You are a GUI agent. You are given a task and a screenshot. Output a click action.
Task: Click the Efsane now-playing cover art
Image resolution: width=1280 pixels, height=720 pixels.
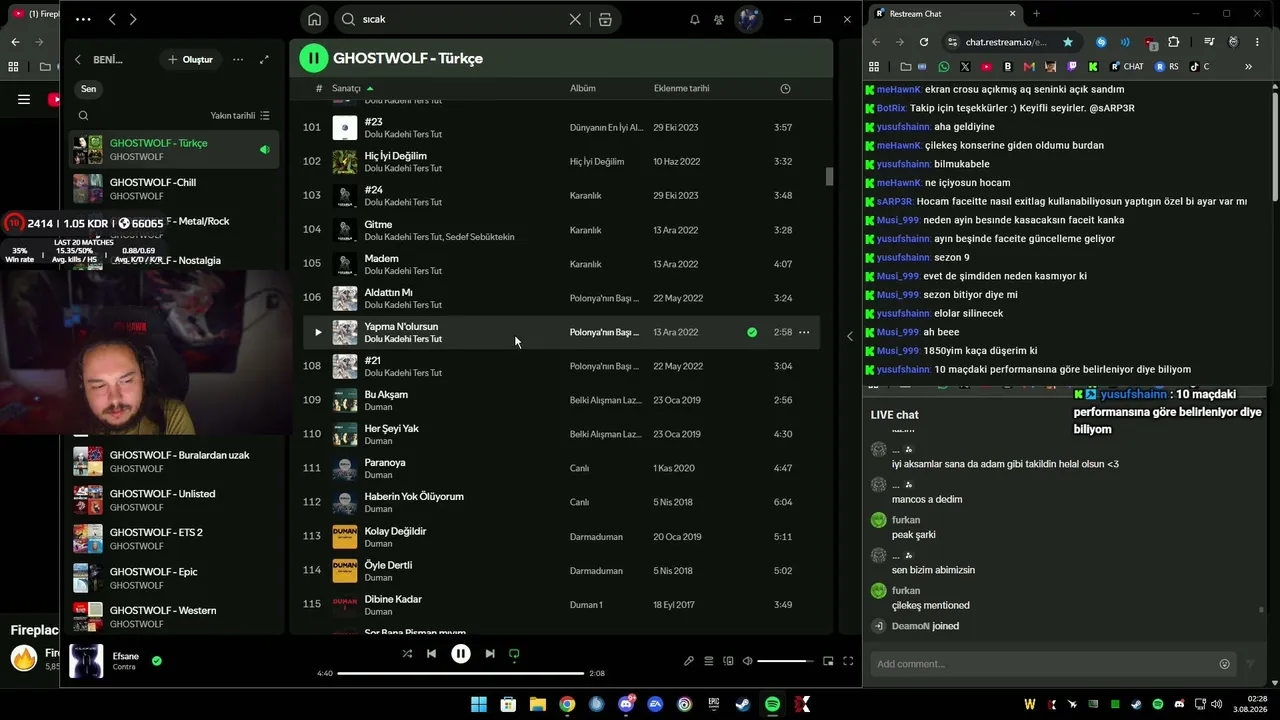pyautogui.click(x=86, y=661)
